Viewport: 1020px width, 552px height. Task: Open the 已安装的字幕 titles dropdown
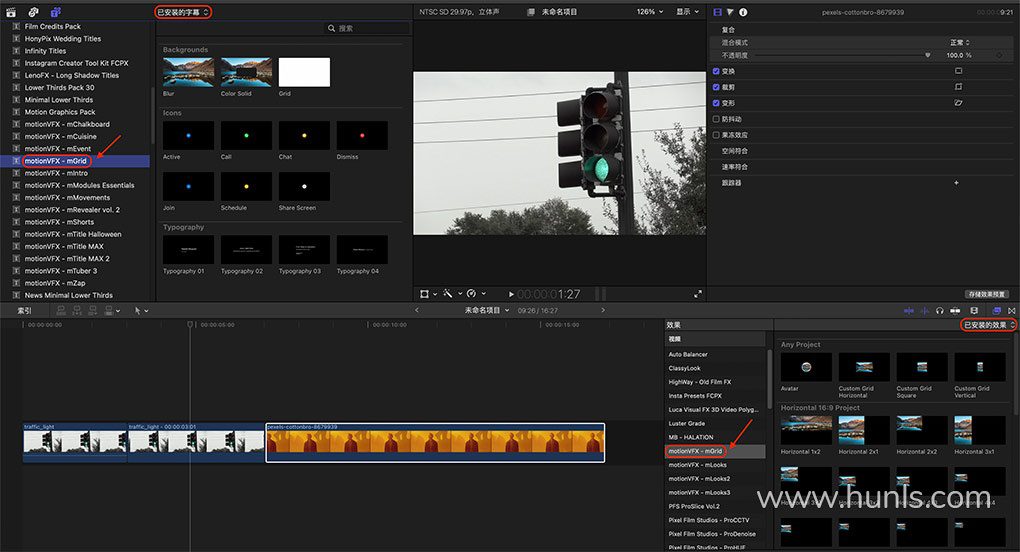pyautogui.click(x=184, y=12)
